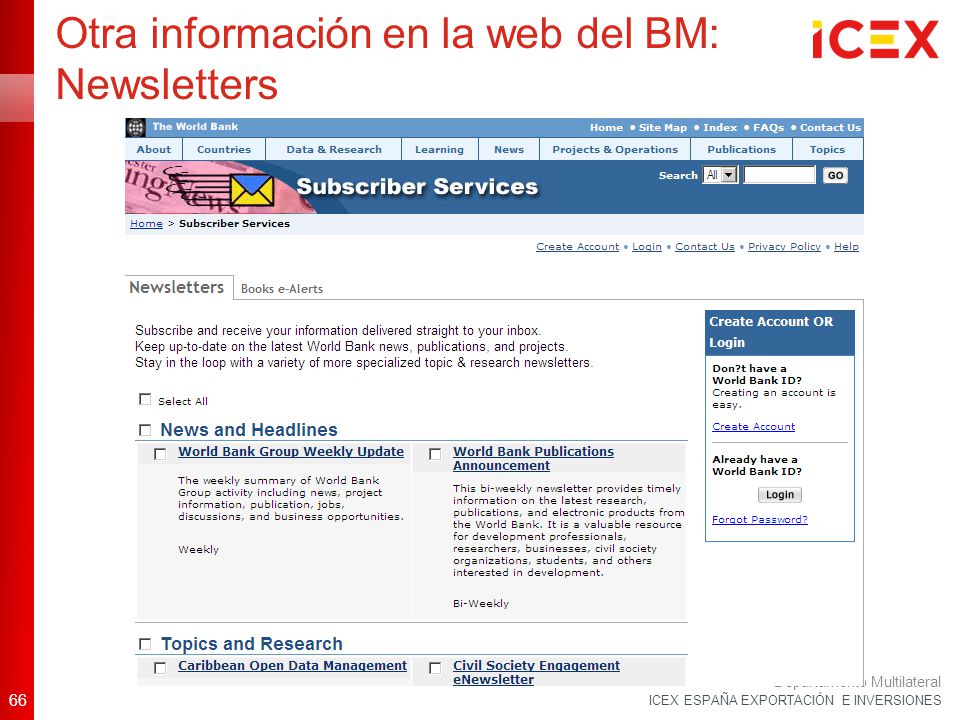Switch to the Newsletters tab
This screenshot has width=960, height=720.
click(x=177, y=287)
